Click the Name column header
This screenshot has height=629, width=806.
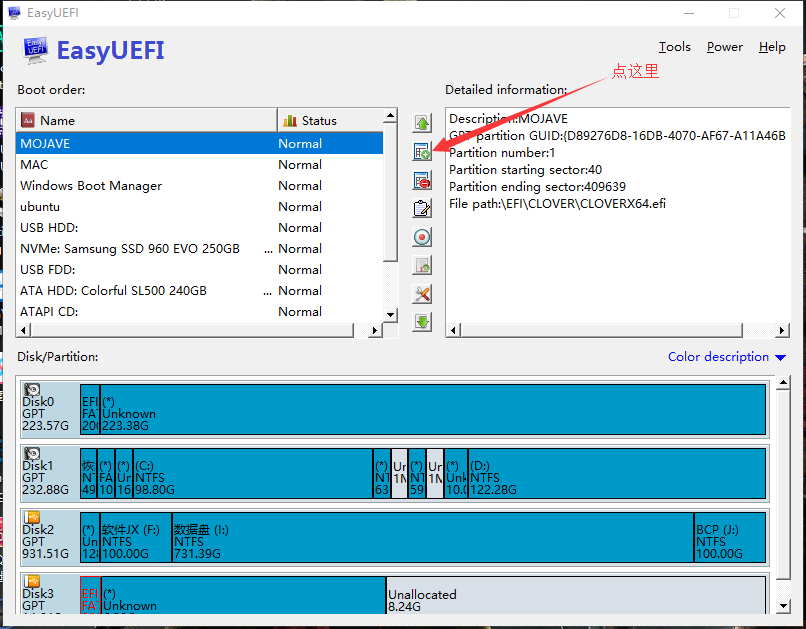[146, 120]
